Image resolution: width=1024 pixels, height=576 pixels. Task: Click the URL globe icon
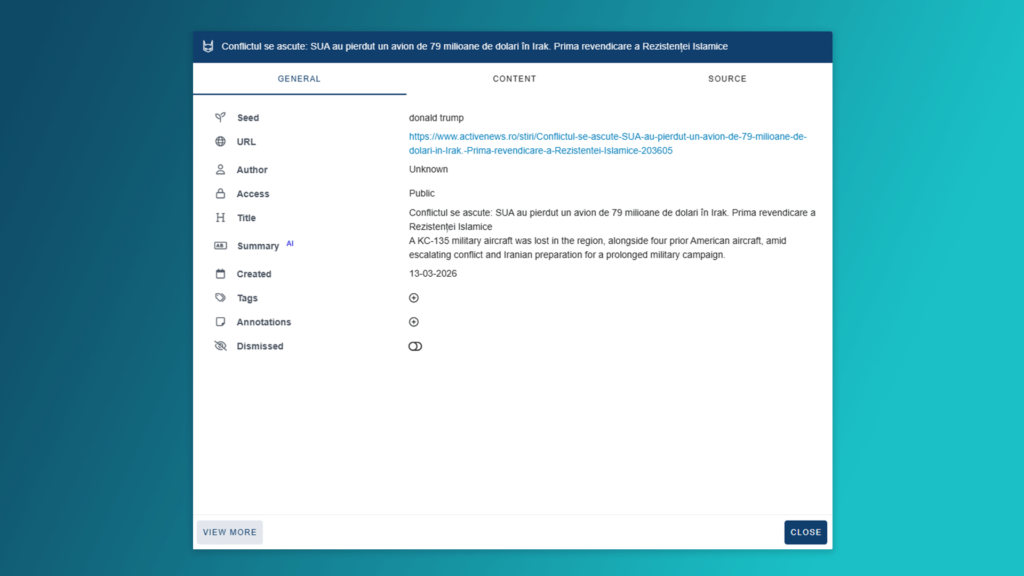click(x=220, y=142)
